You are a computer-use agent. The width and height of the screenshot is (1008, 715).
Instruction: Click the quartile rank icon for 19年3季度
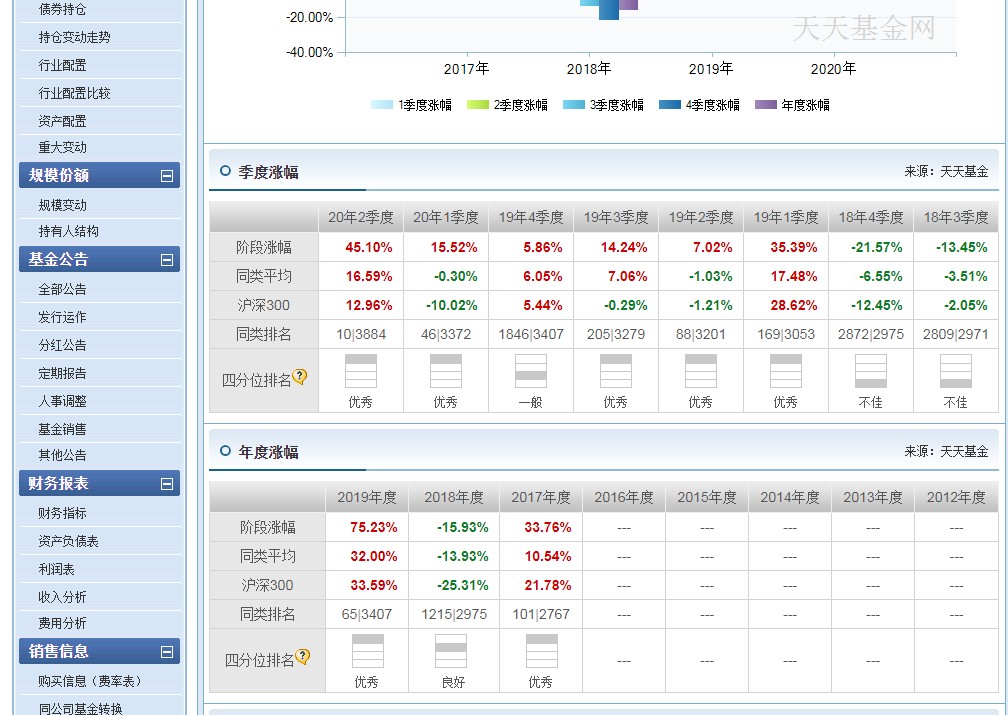point(615,371)
